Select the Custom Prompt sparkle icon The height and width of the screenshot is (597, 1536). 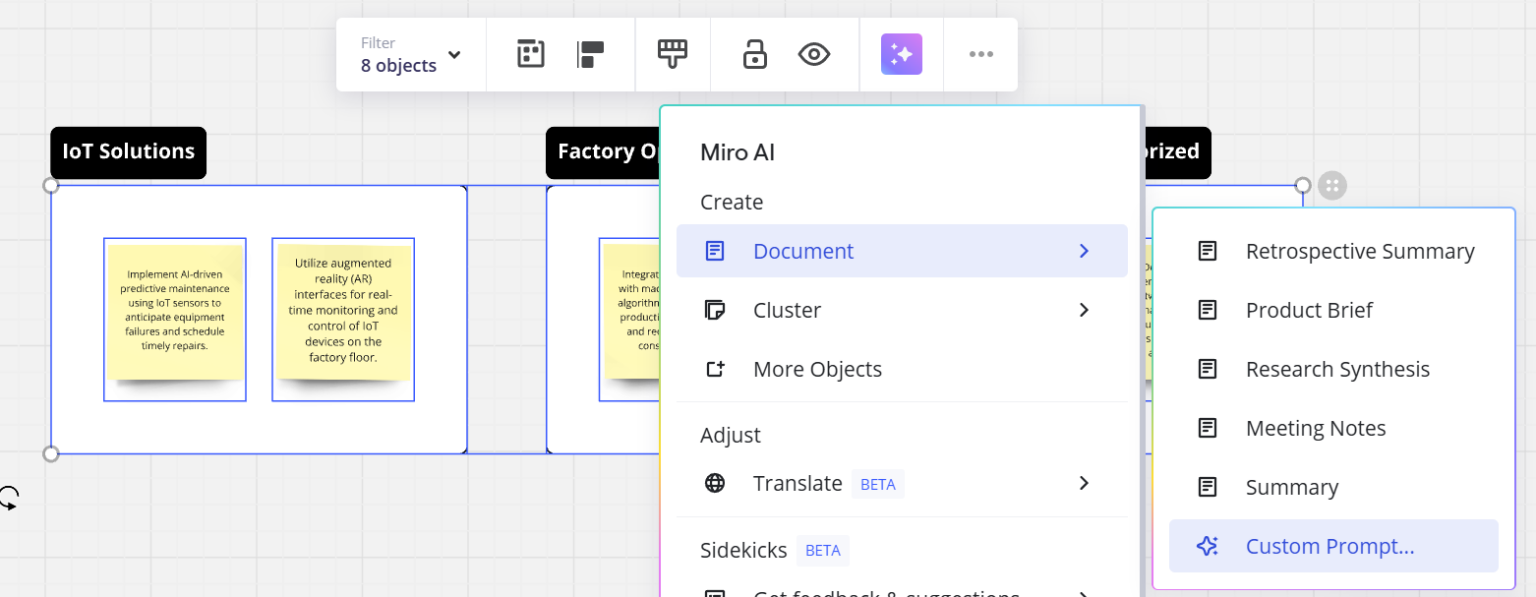coord(1207,546)
